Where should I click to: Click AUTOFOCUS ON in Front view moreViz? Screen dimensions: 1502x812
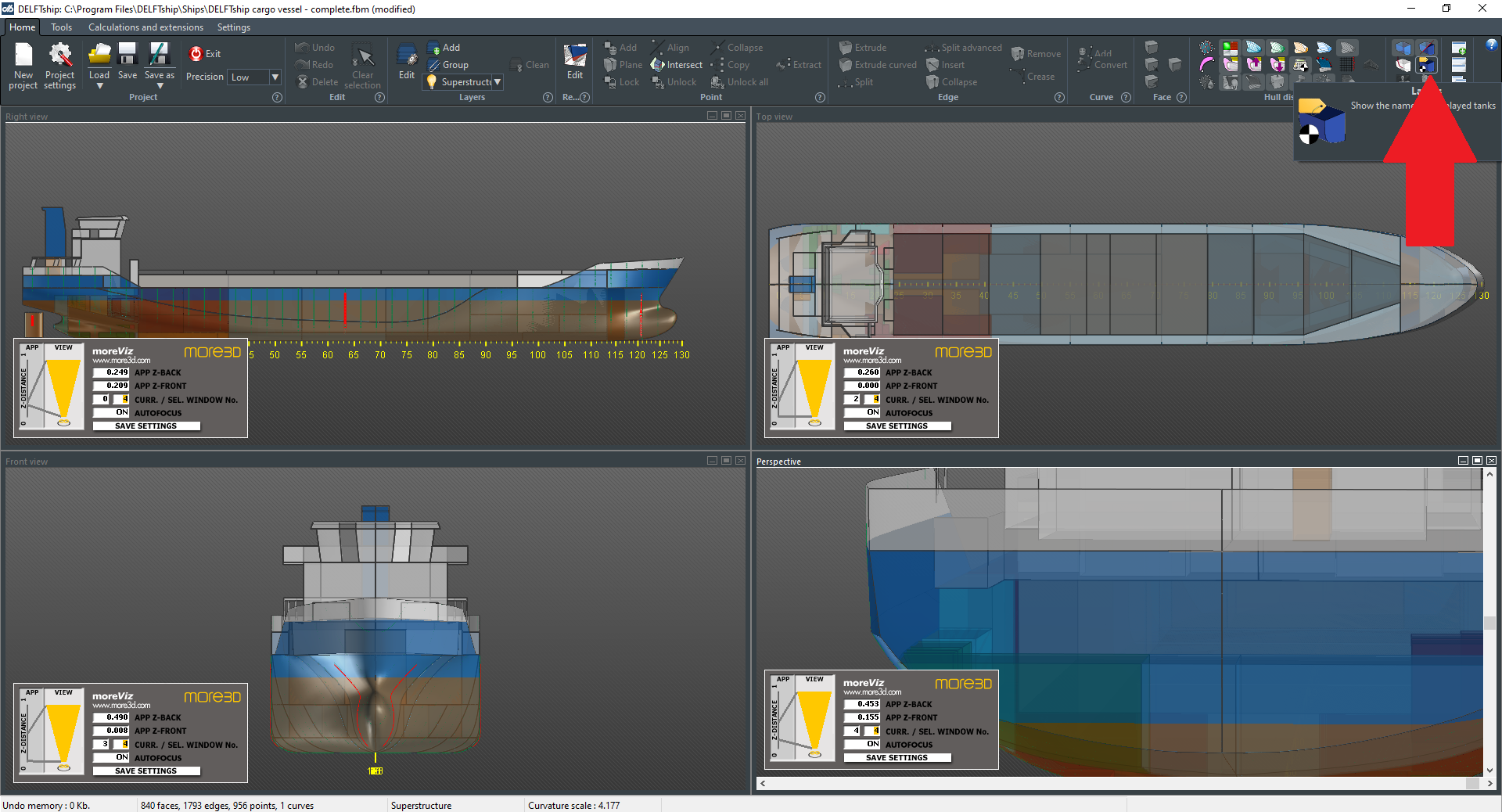[x=111, y=757]
